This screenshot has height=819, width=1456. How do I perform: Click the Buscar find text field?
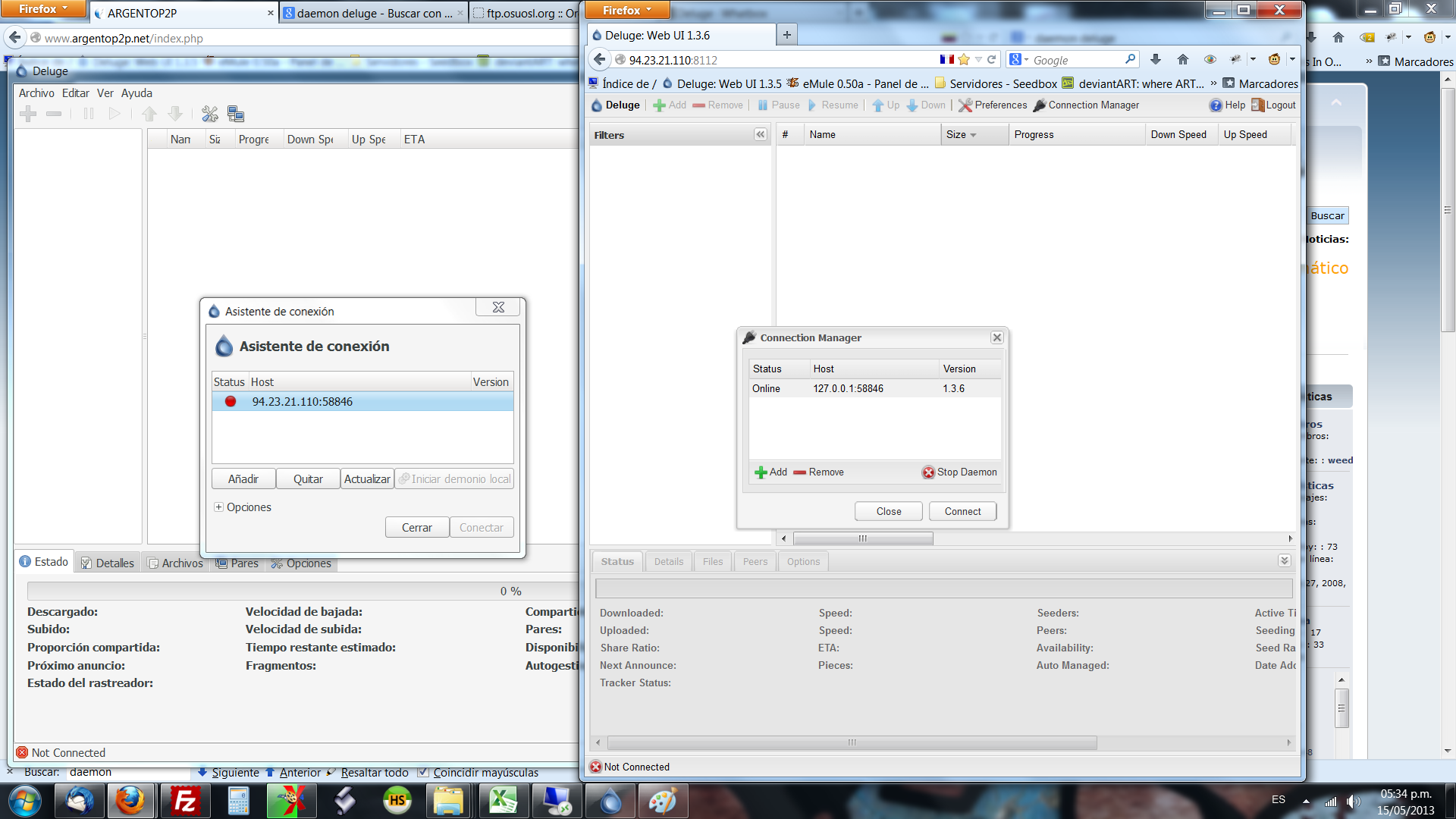[127, 772]
